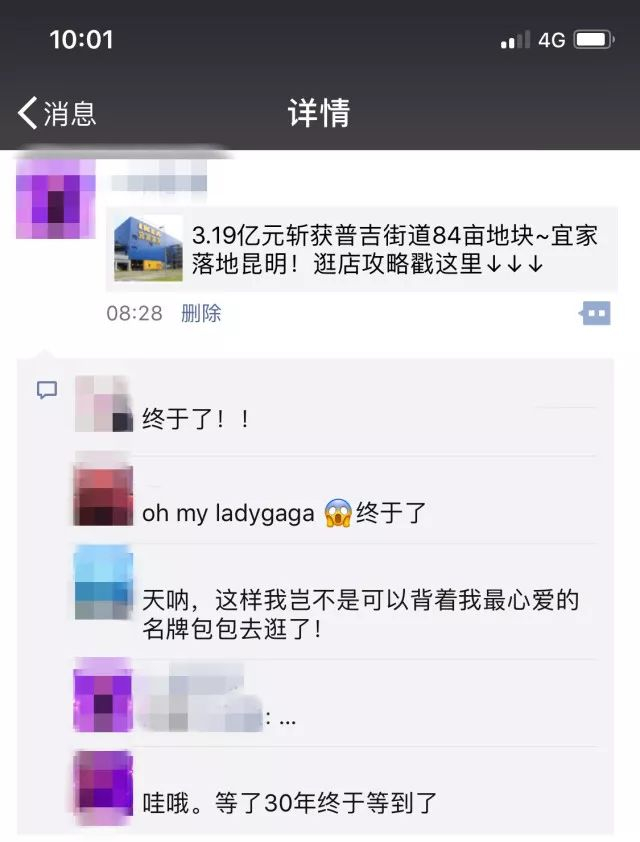Tap the comment bubble icon
This screenshot has width=640, height=842.
point(47,390)
